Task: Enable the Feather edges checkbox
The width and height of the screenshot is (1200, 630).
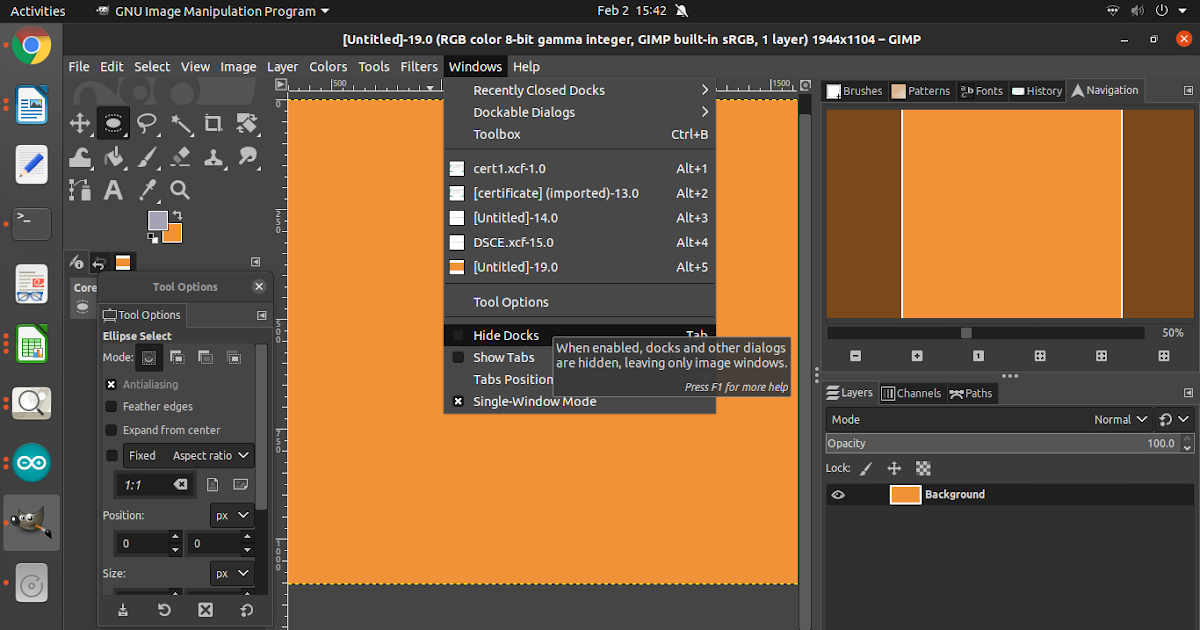Action: (111, 406)
